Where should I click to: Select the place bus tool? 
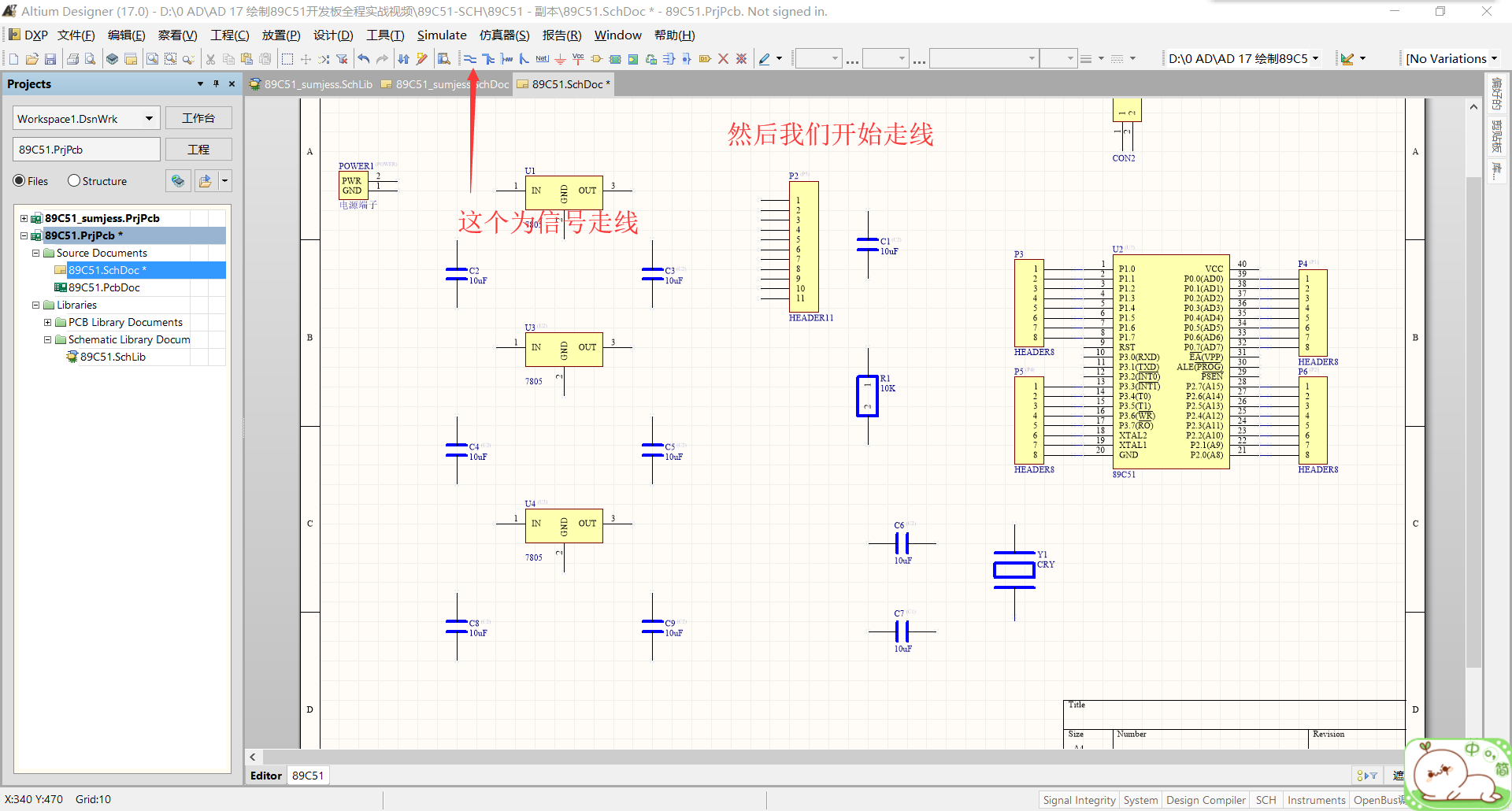pyautogui.click(x=488, y=59)
